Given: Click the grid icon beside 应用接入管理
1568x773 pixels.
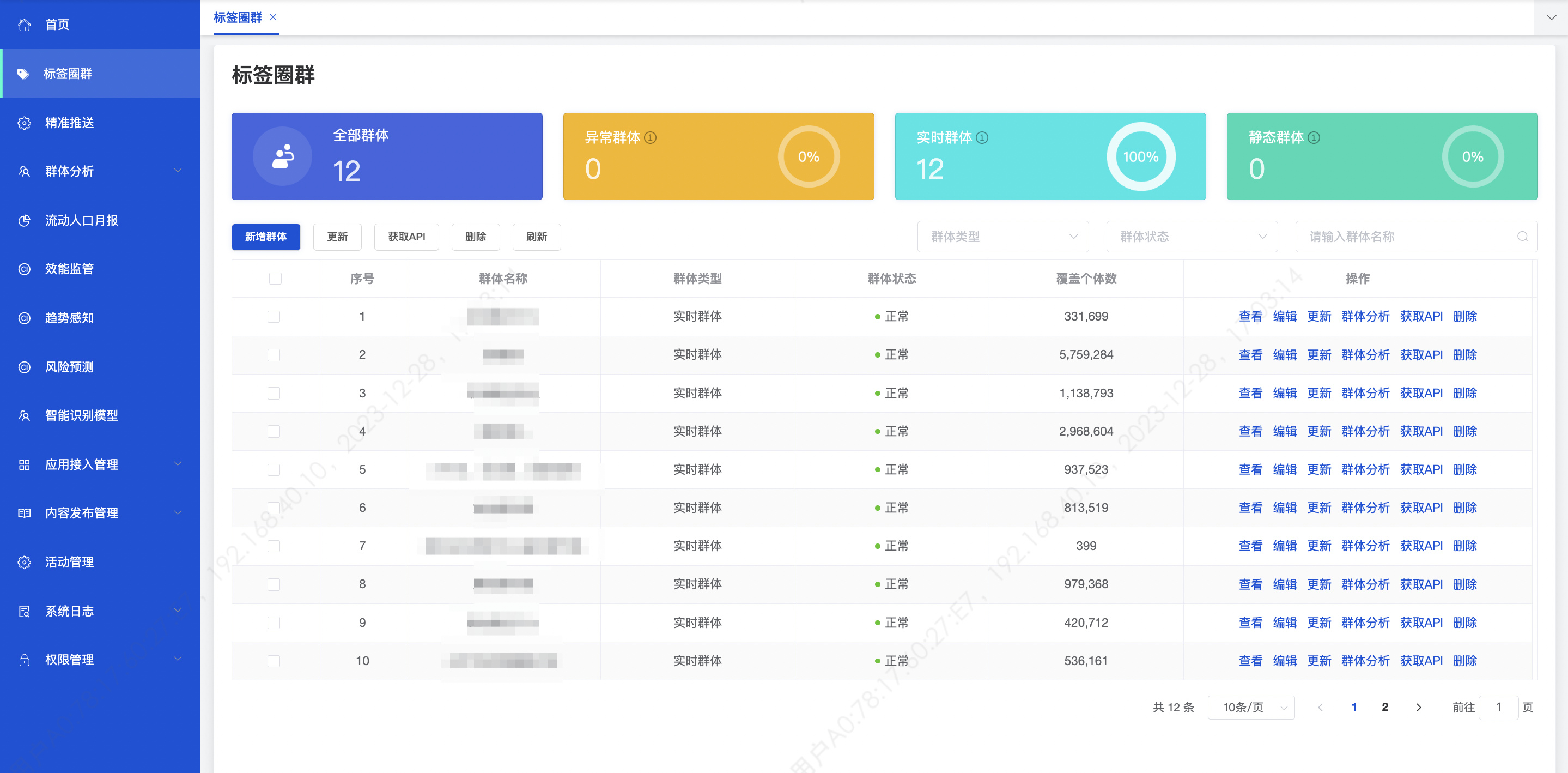Looking at the screenshot, I should (25, 464).
